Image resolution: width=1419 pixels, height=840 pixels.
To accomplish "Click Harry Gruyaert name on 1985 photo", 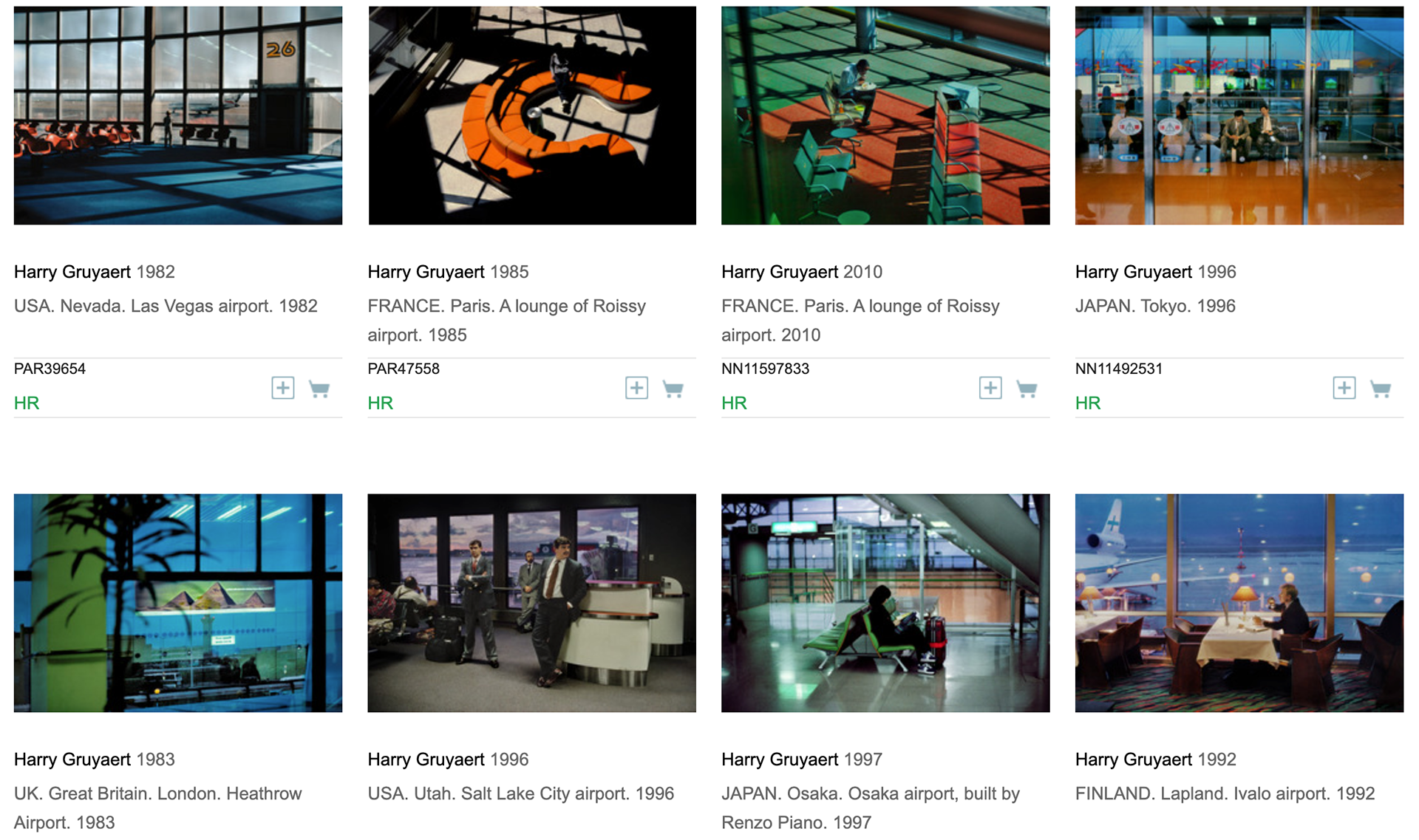I will 426,272.
